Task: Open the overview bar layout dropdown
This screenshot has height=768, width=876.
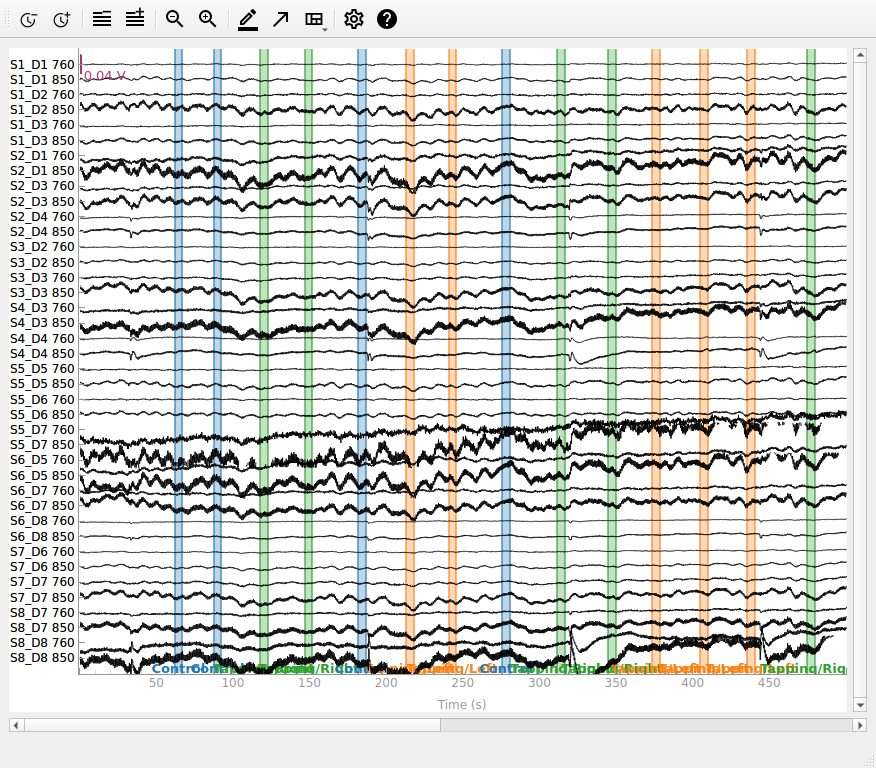Action: tap(315, 20)
